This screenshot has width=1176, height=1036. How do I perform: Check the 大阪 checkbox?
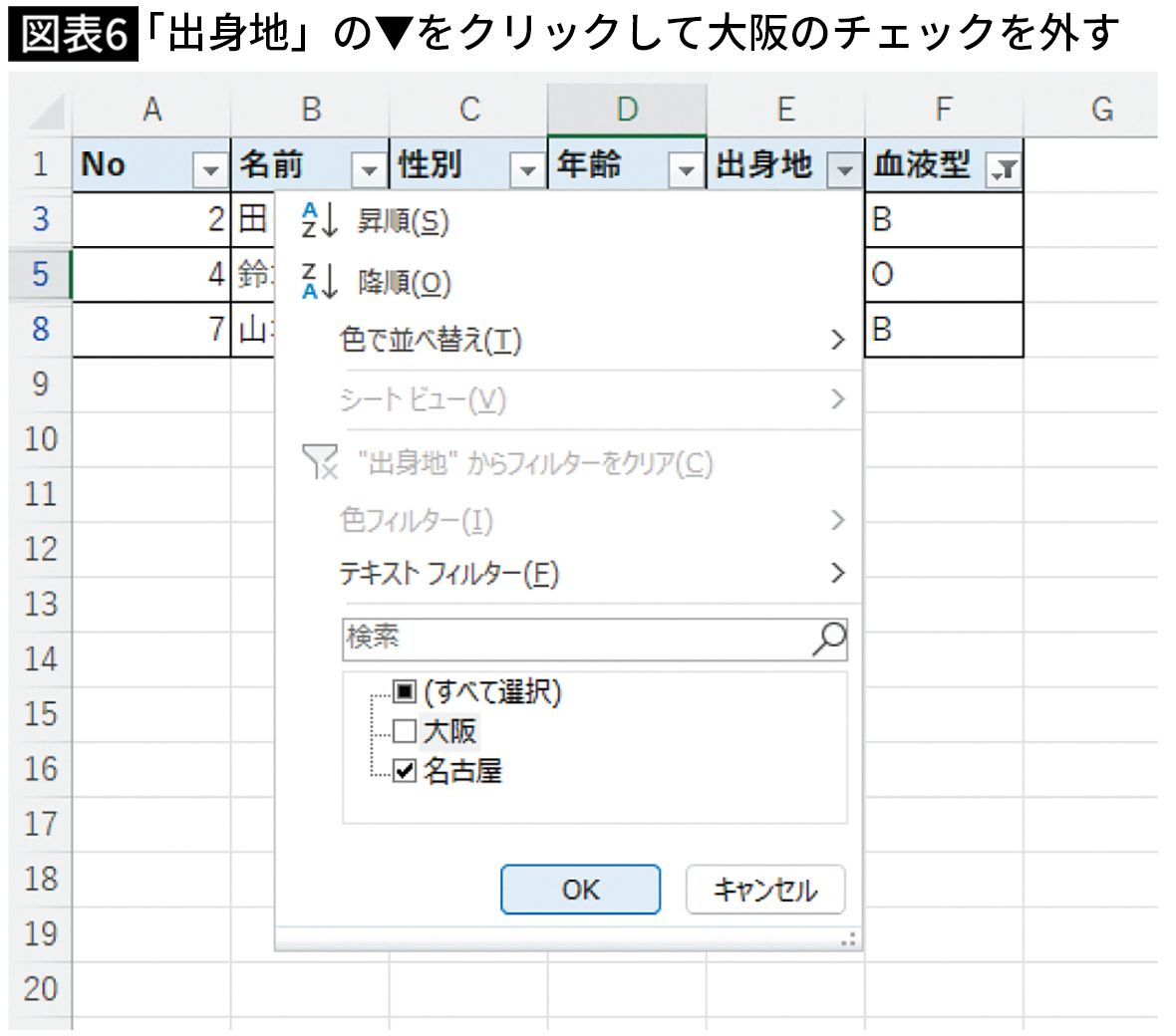[x=404, y=731]
